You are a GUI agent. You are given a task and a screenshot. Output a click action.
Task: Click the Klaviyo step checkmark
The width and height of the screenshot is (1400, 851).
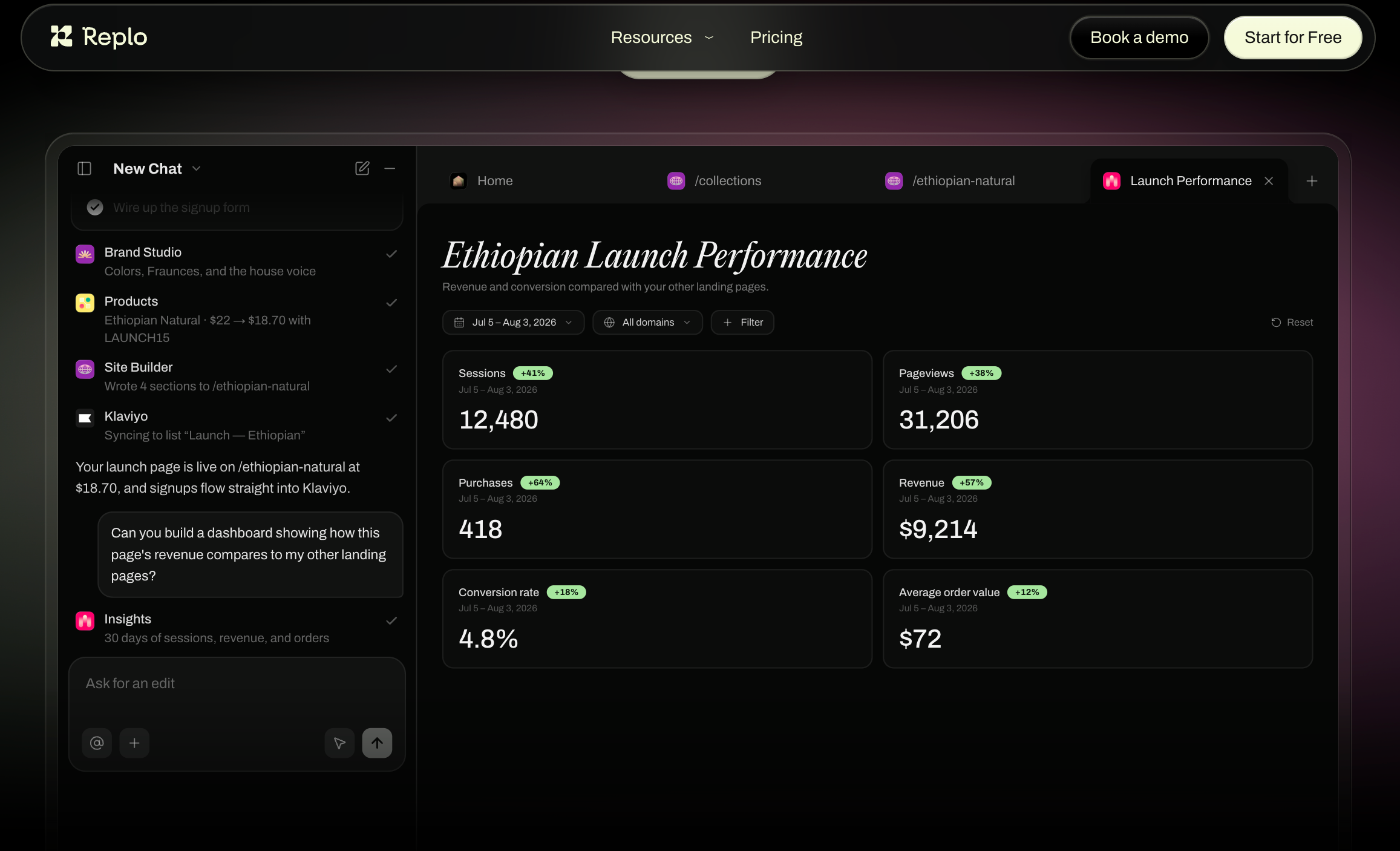pos(391,418)
